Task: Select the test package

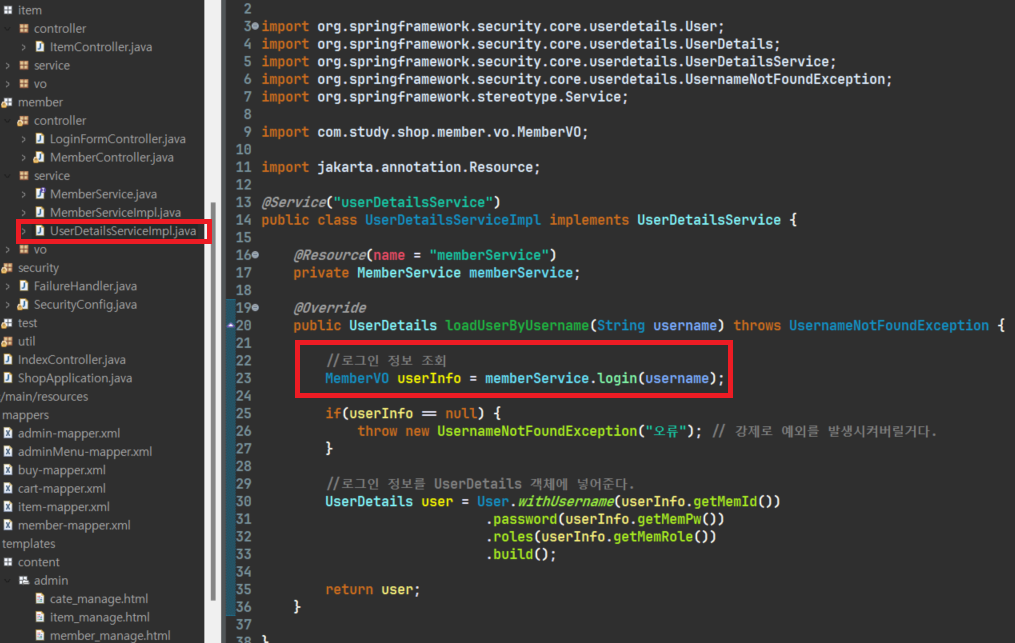Action: tap(27, 322)
